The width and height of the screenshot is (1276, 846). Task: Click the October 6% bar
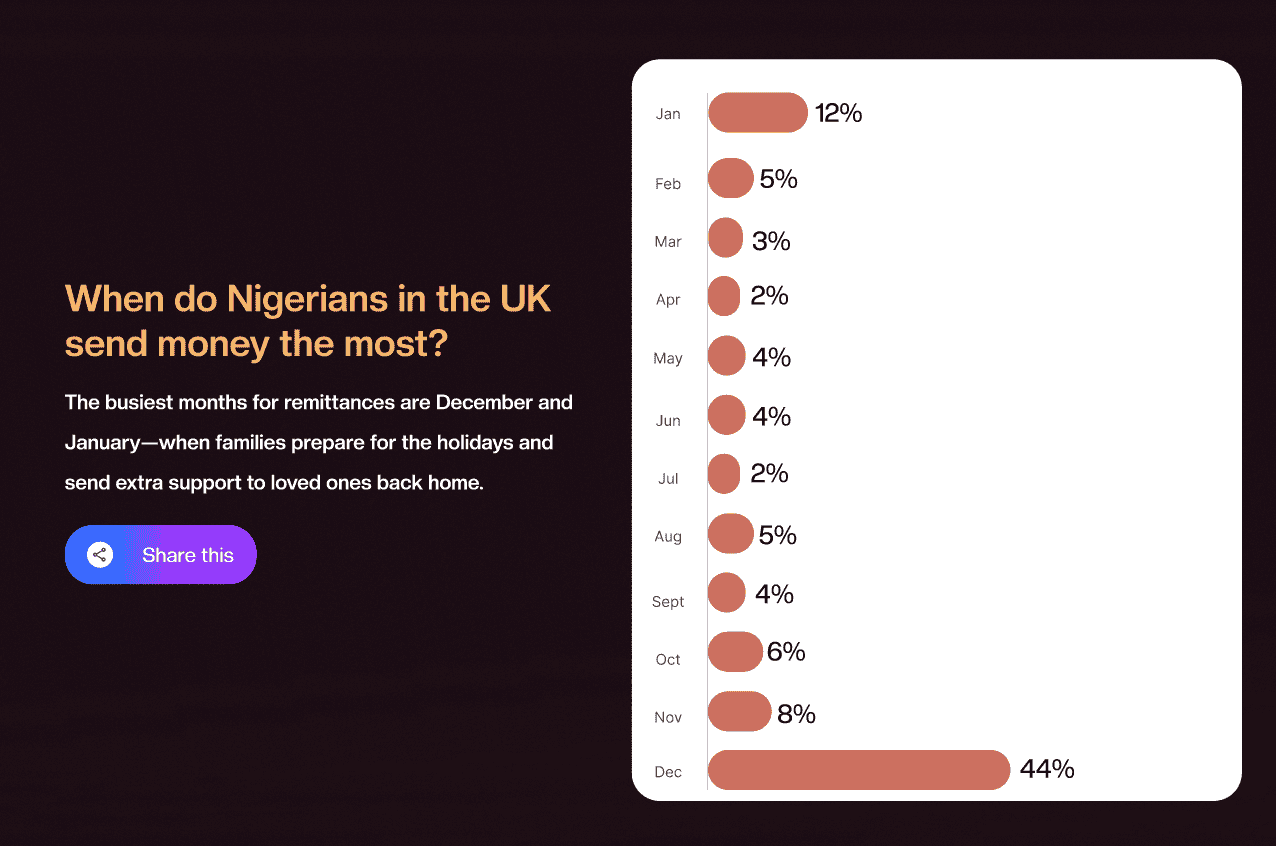click(x=734, y=652)
